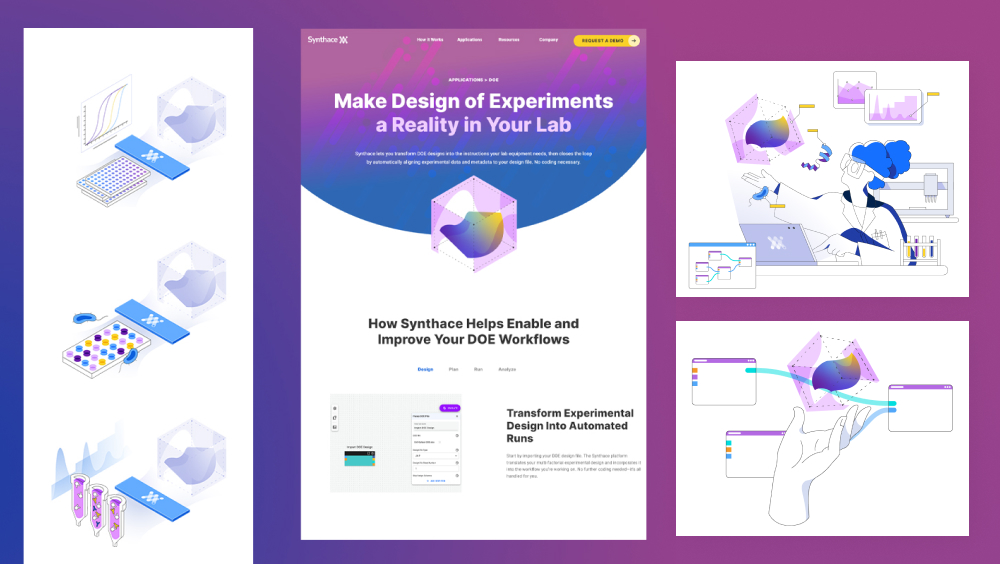This screenshot has width=1000, height=564.
Task: Open the Applications nav menu
Action: point(469,40)
